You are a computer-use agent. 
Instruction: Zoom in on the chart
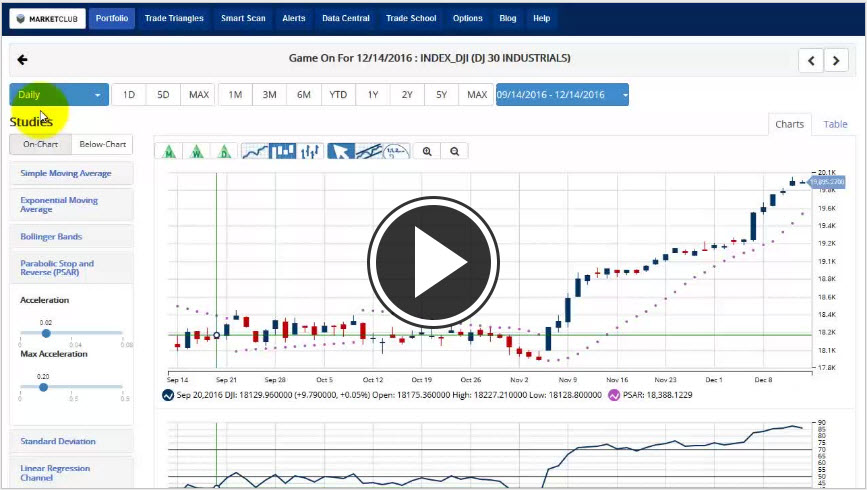[427, 152]
